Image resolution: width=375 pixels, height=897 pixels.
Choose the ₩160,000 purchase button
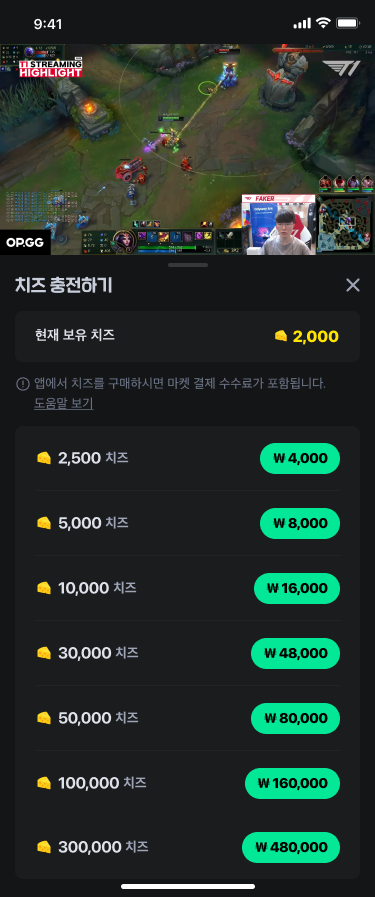point(292,783)
